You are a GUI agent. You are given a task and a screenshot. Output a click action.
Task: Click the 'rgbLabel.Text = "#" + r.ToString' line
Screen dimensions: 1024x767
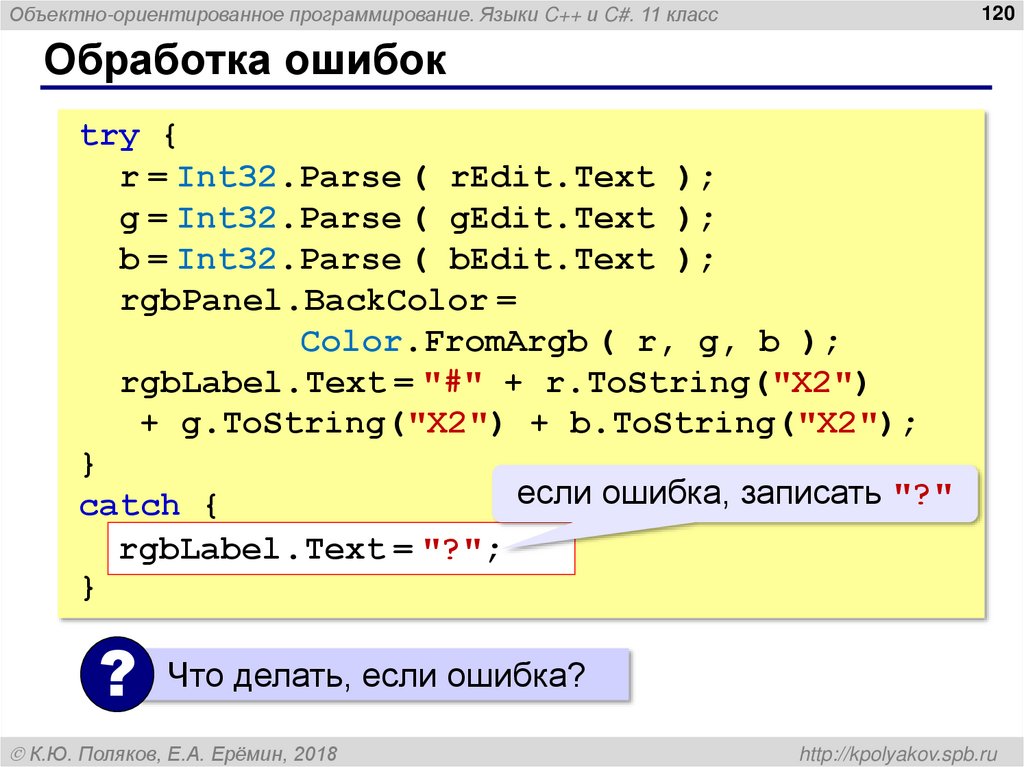point(494,383)
